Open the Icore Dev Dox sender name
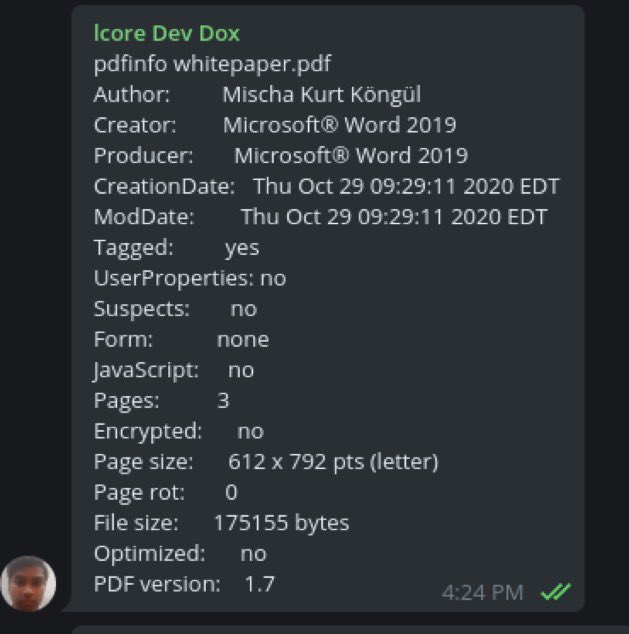This screenshot has width=629, height=634. click(x=167, y=33)
